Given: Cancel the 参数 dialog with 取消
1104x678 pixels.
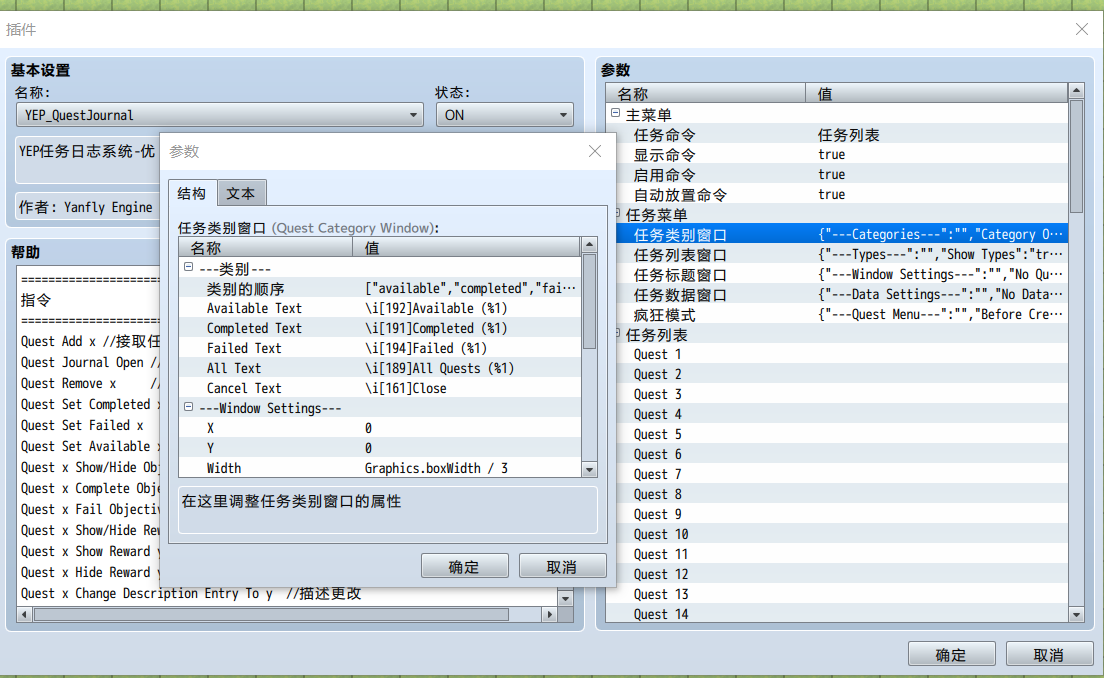Looking at the screenshot, I should coord(563,566).
